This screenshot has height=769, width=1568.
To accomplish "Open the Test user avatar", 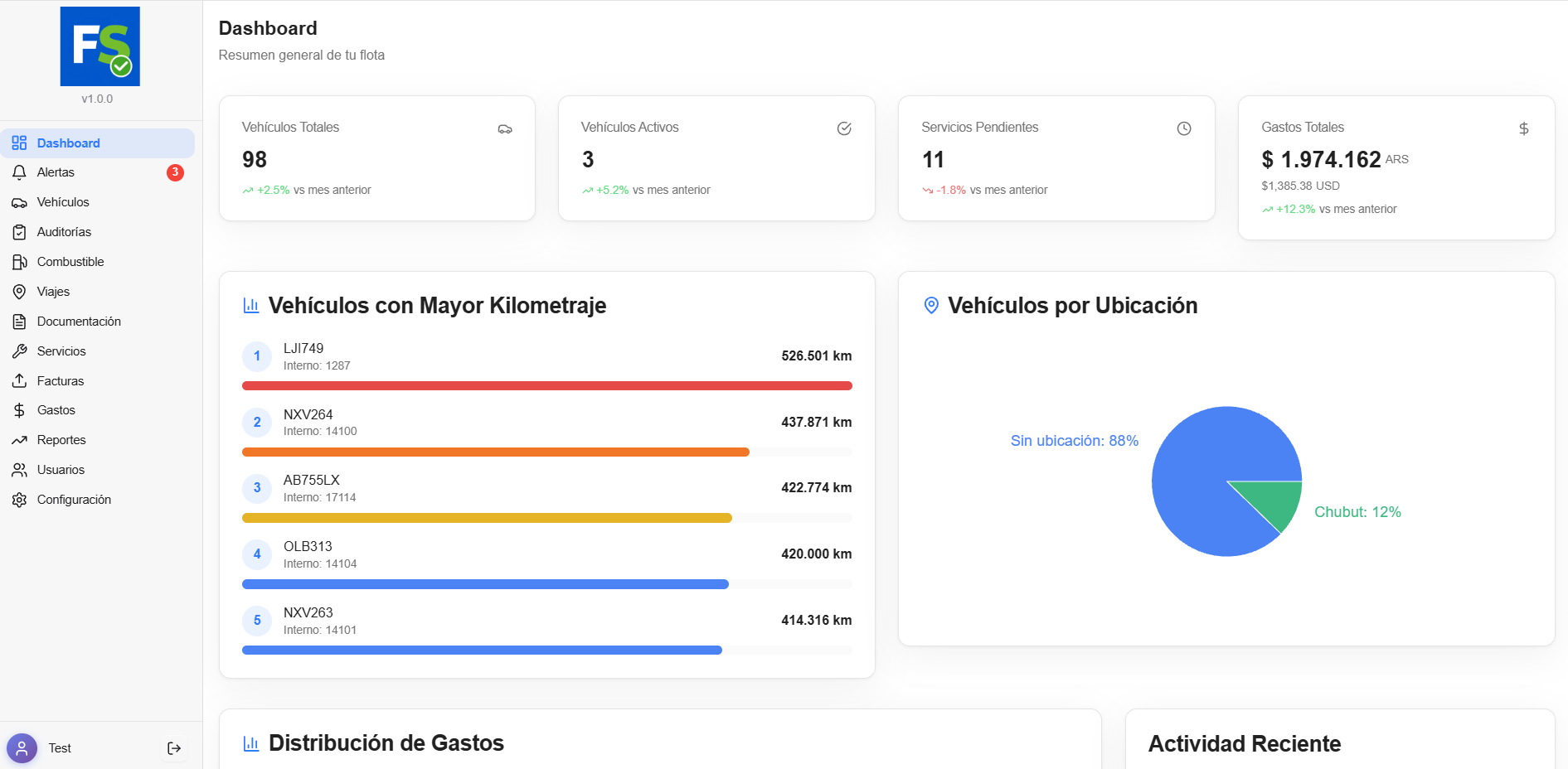I will pos(22,749).
